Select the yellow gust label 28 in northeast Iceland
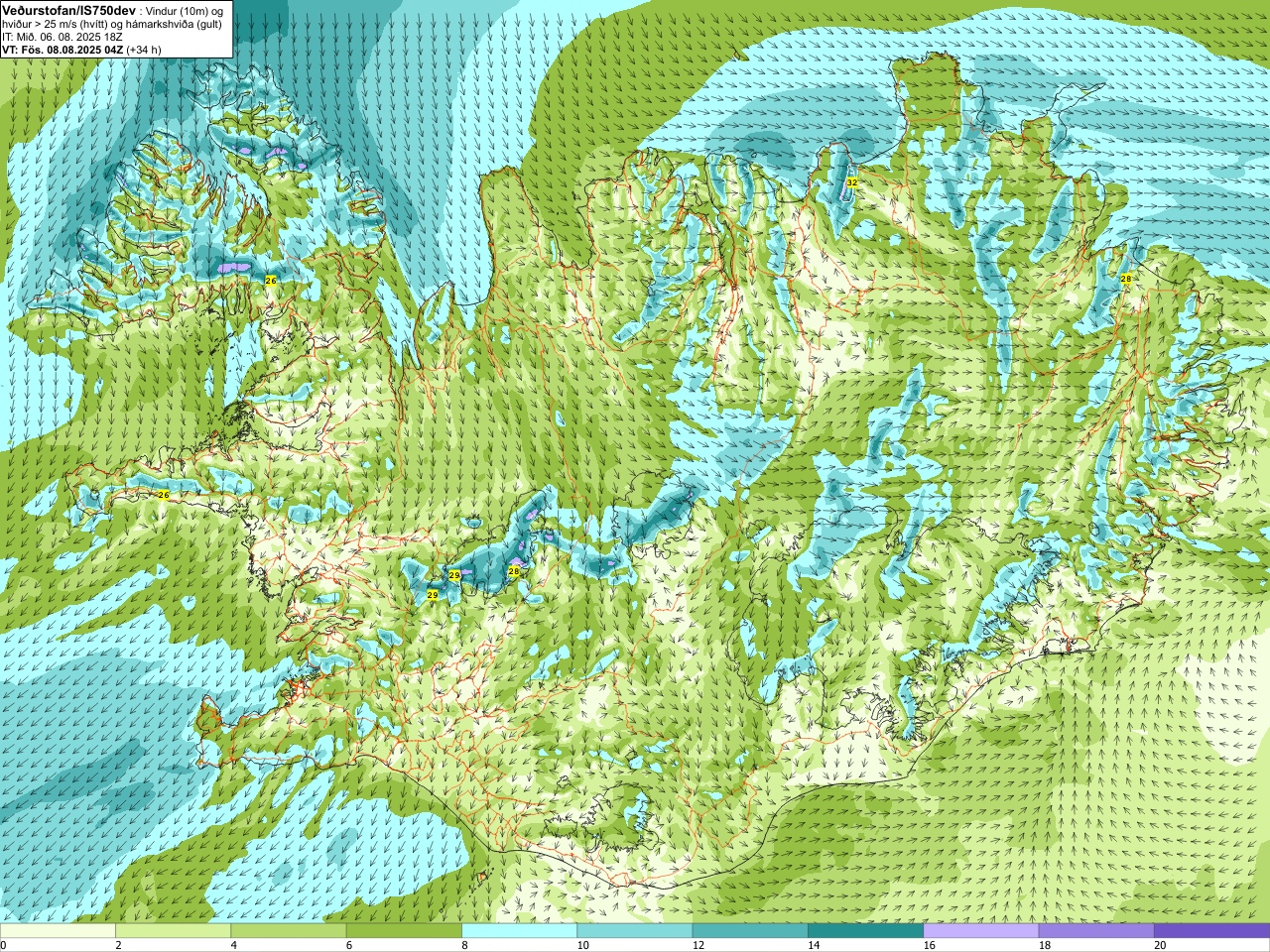The width and height of the screenshot is (1270, 952). click(x=1125, y=280)
